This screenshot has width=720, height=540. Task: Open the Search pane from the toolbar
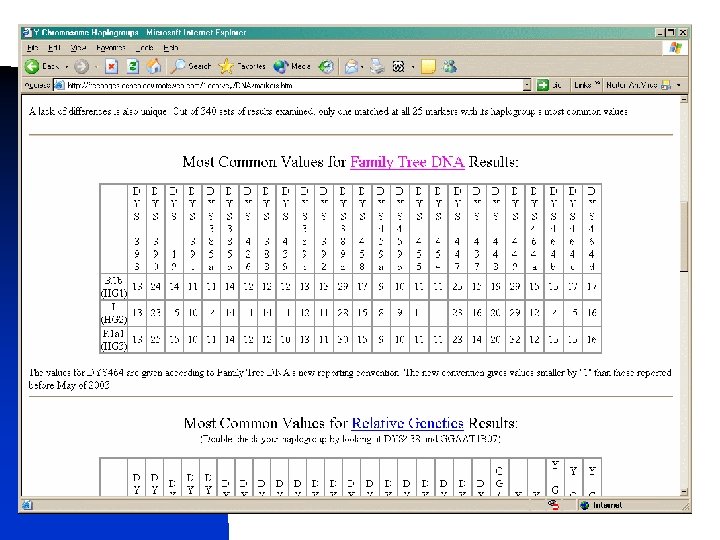191,67
